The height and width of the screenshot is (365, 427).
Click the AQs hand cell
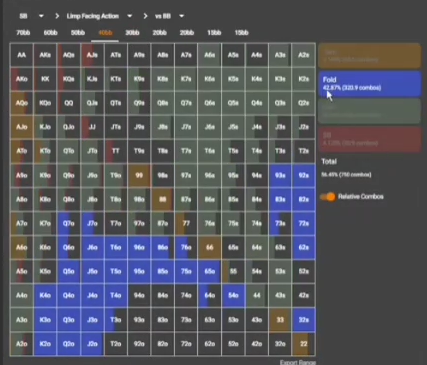point(69,55)
